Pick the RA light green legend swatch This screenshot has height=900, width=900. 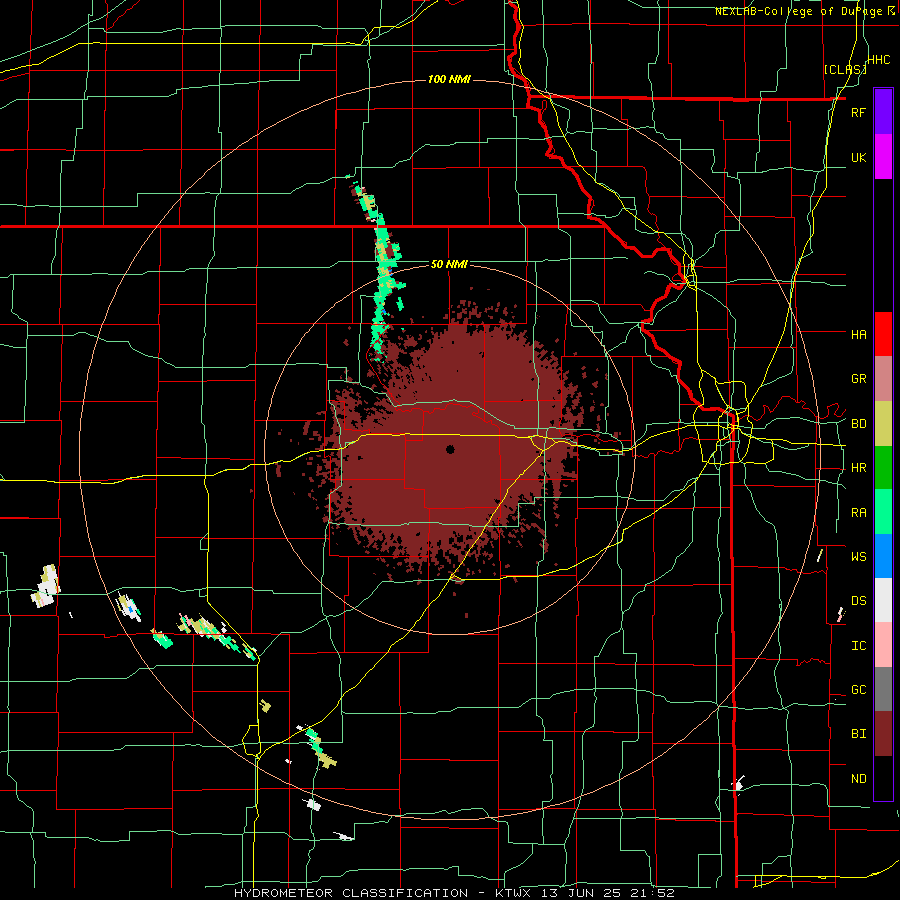pyautogui.click(x=883, y=512)
